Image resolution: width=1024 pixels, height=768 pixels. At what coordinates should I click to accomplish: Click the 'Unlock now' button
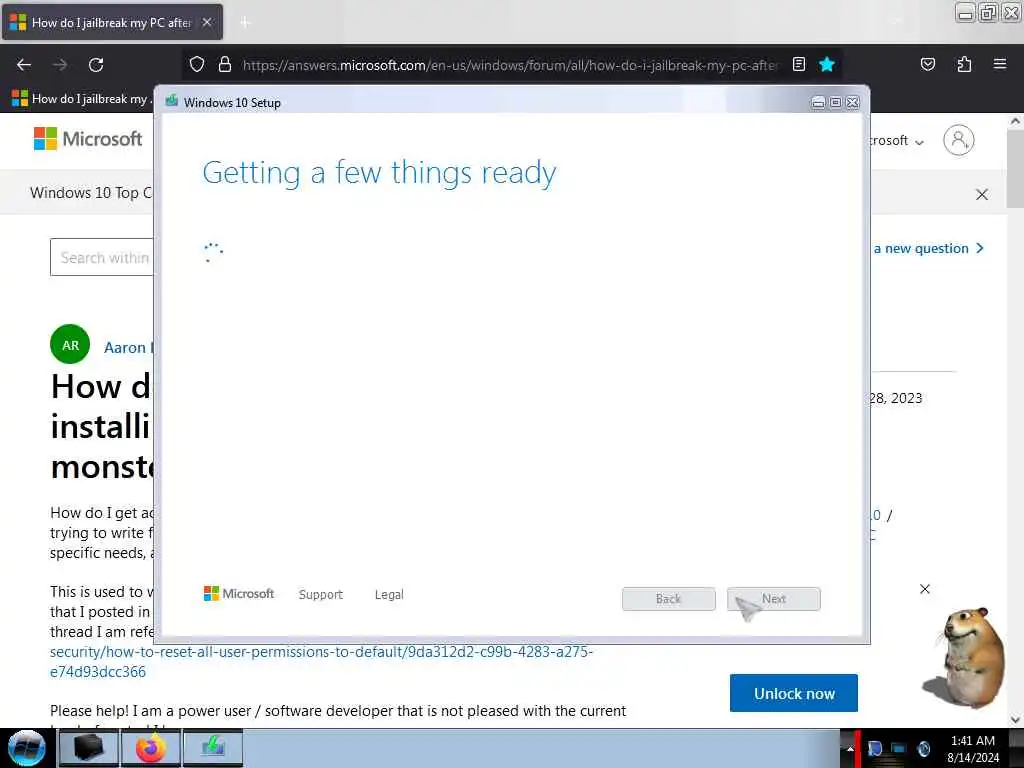(x=793, y=693)
